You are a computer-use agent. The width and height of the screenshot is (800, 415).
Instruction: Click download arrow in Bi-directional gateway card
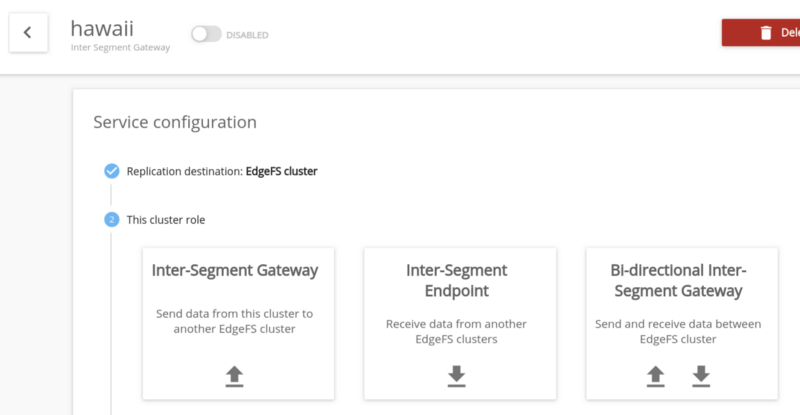click(701, 376)
